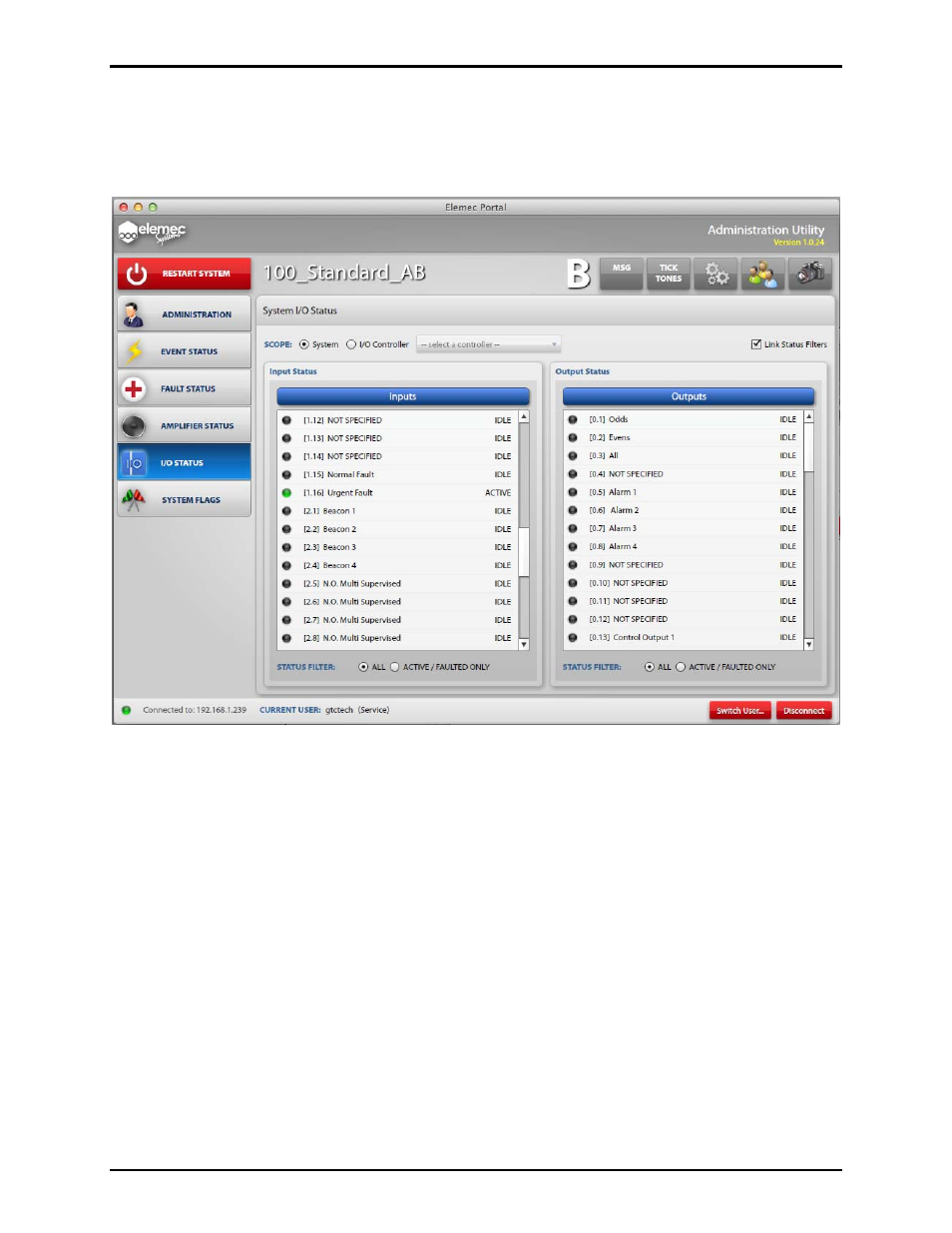The height and width of the screenshot is (1233, 952).
Task: Click the Tick Tones toolbar button
Action: (669, 274)
